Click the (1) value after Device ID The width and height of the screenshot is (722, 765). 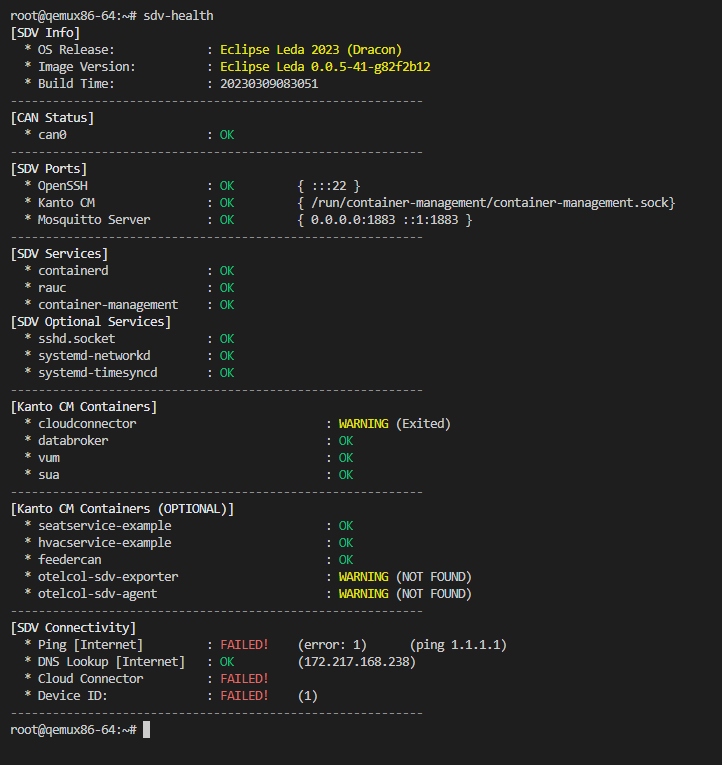307,696
